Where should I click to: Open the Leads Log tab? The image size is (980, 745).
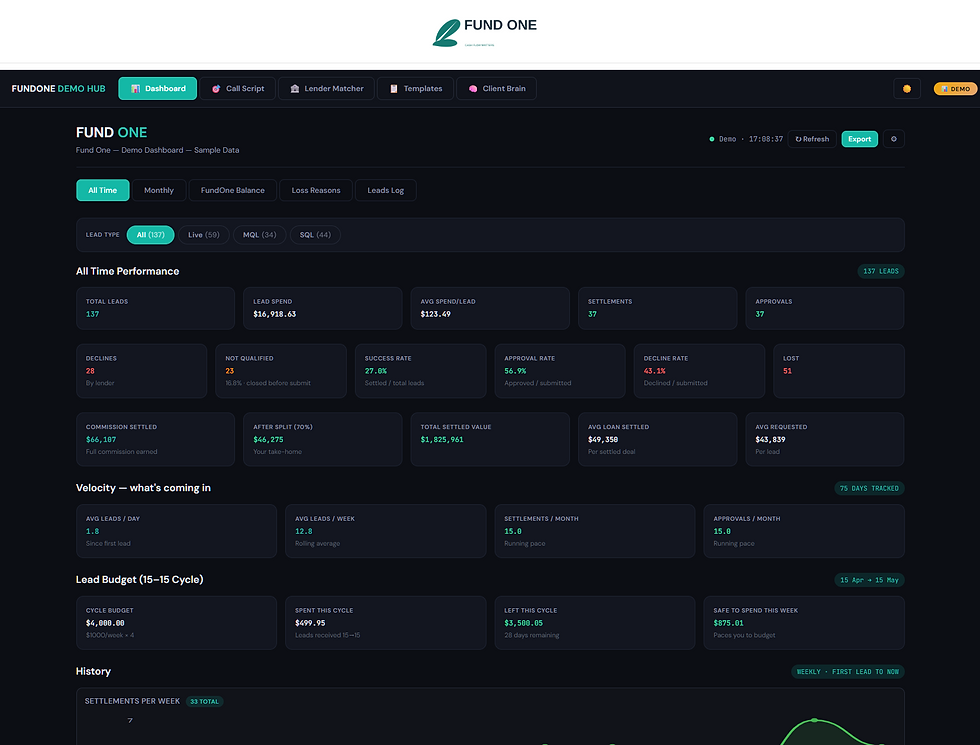point(386,190)
